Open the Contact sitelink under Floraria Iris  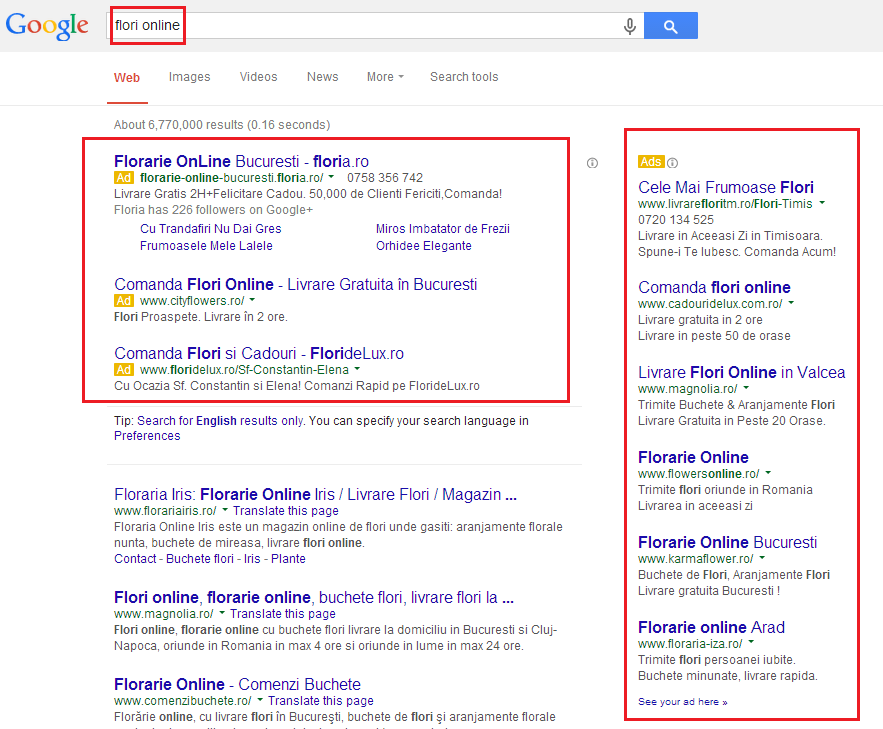[135, 558]
